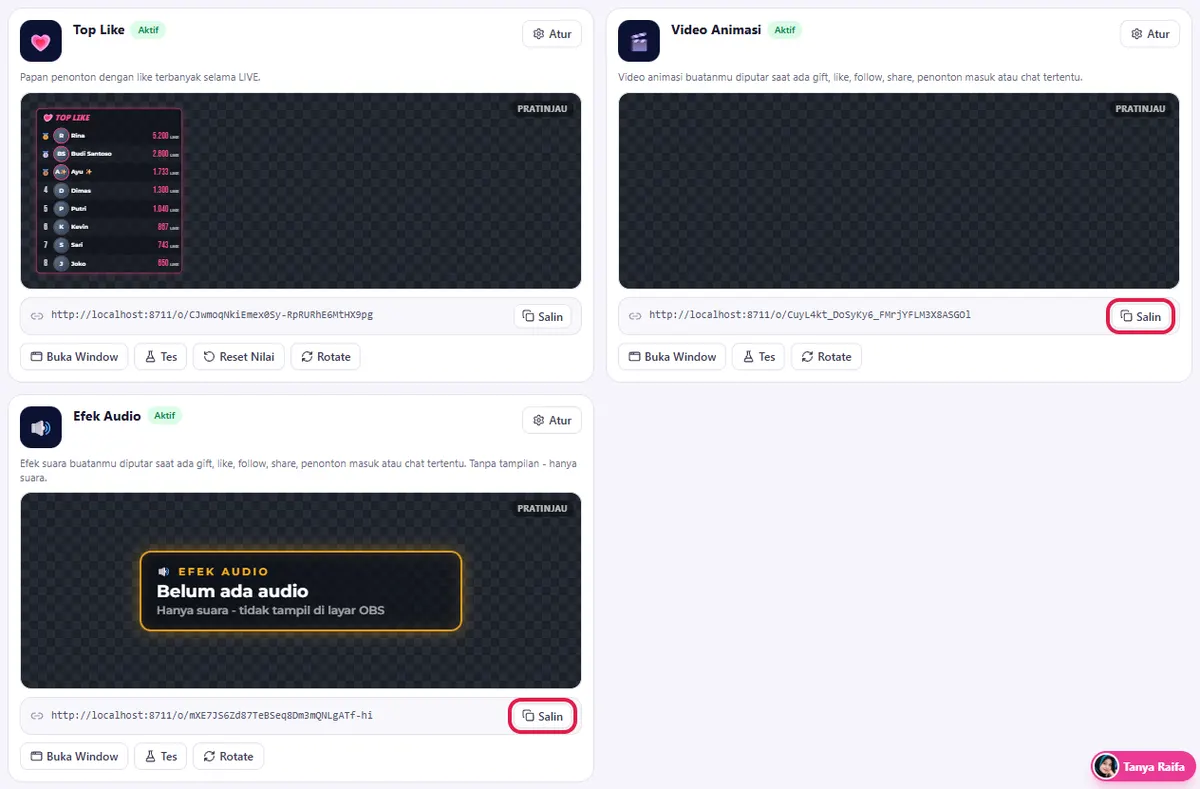Click Buka Window under Video Animasi
The image size is (1200, 789).
coord(672,357)
